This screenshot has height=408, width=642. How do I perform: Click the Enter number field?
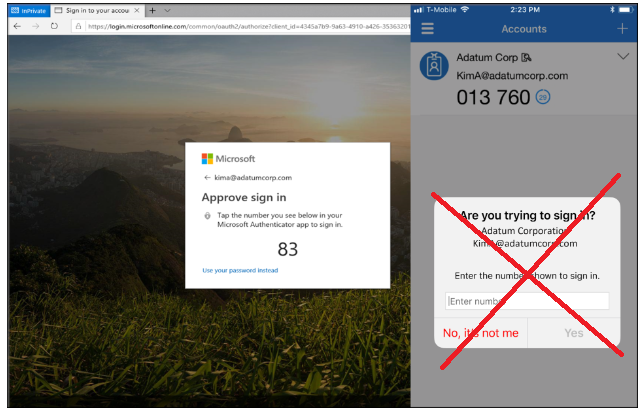527,301
